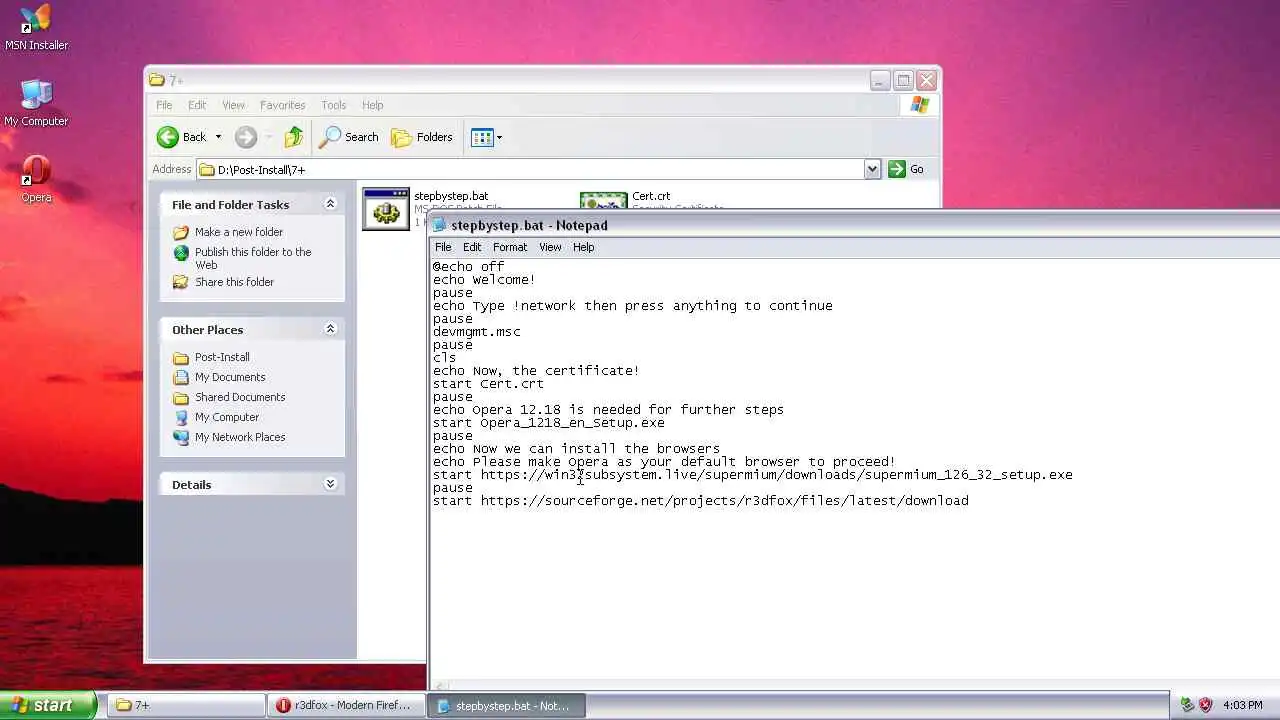Viewport: 1280px width, 720px height.
Task: Click the Address bar path field
Action: [x=531, y=169]
